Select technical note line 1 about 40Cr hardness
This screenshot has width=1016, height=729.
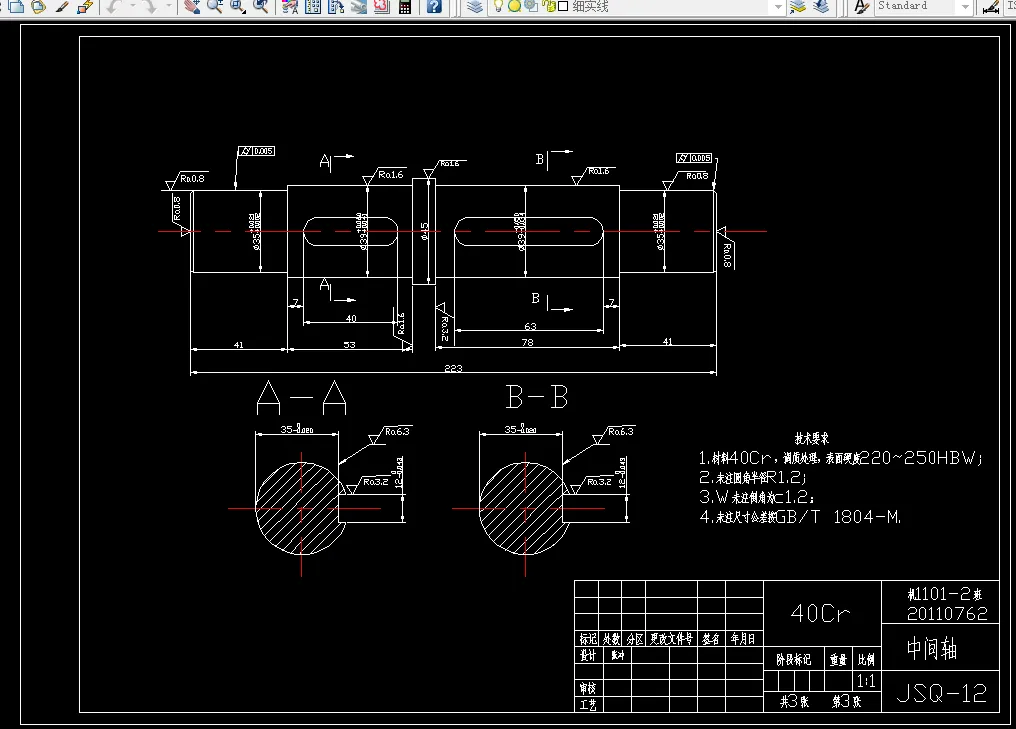pos(841,458)
